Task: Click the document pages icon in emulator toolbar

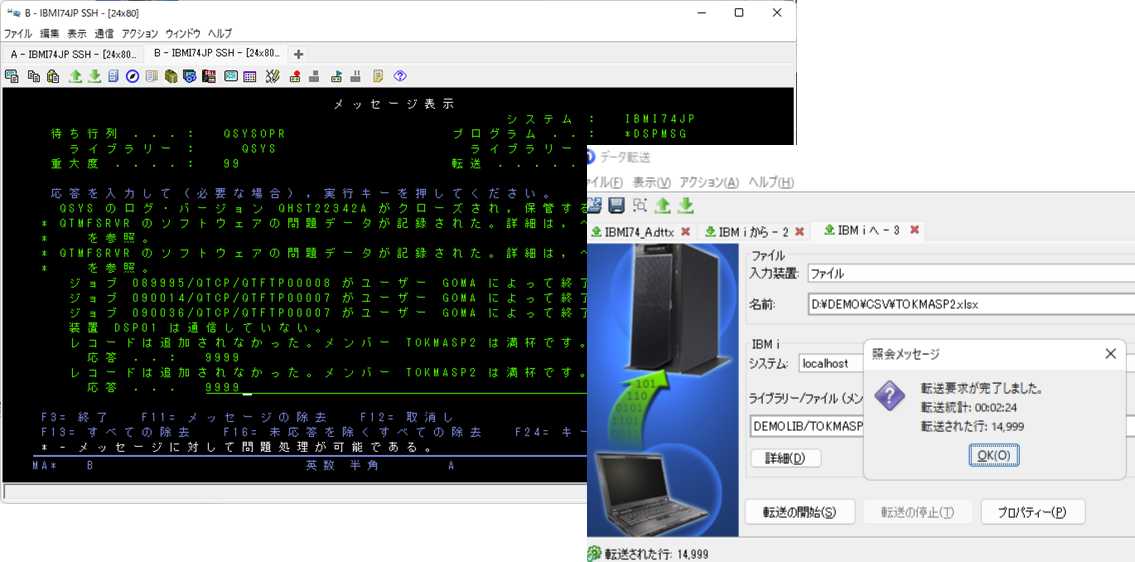Action: [151, 76]
